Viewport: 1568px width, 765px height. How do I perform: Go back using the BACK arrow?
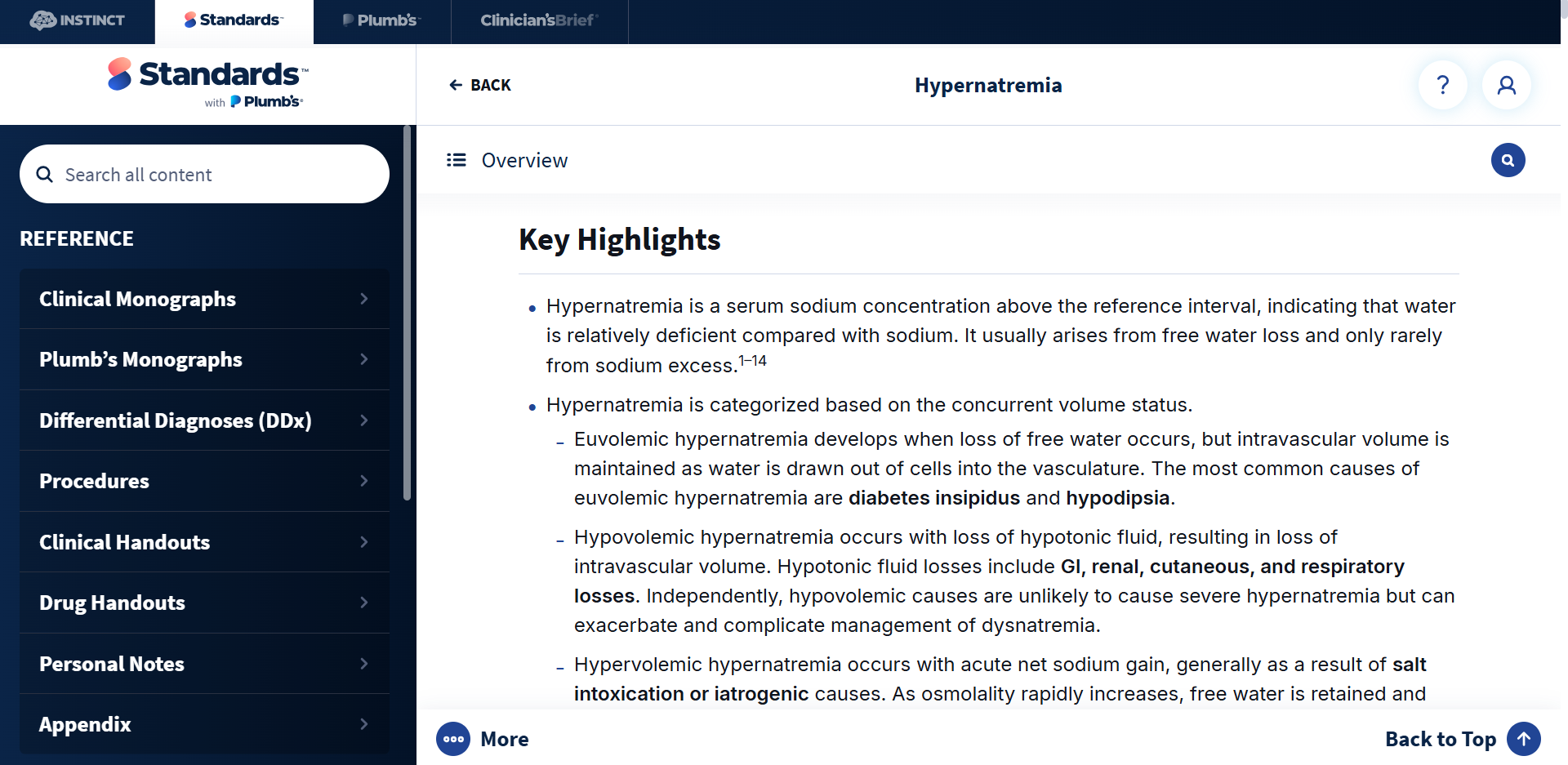pyautogui.click(x=479, y=85)
